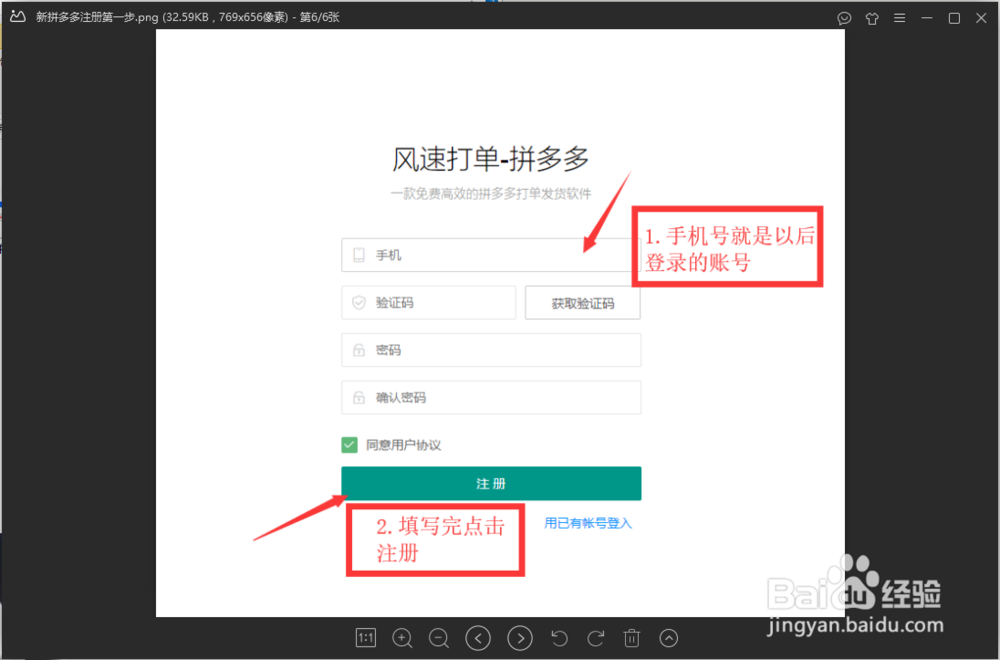Click the 同意用户协议 label text

coord(403,445)
